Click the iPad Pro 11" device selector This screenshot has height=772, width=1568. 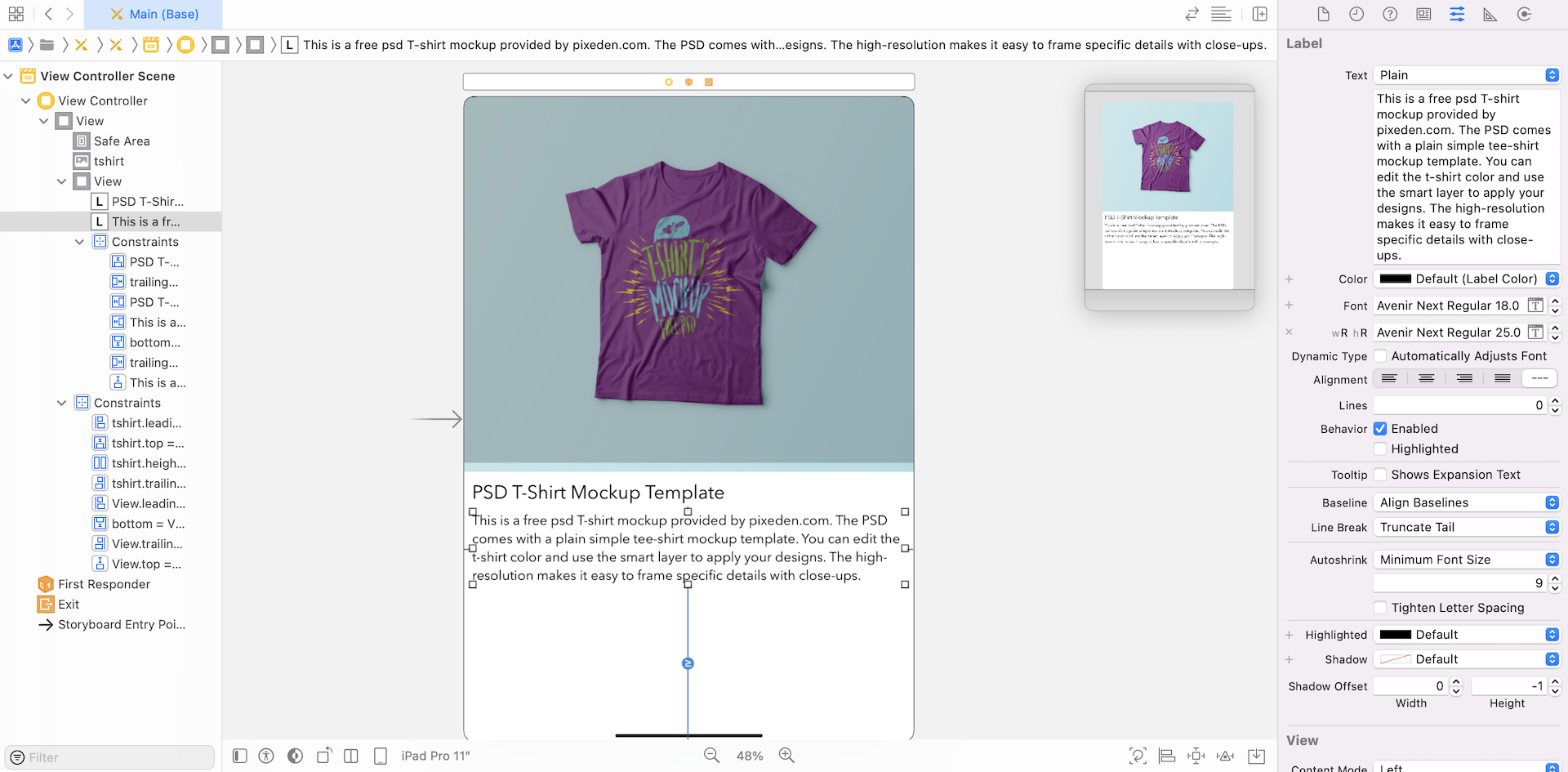435,756
